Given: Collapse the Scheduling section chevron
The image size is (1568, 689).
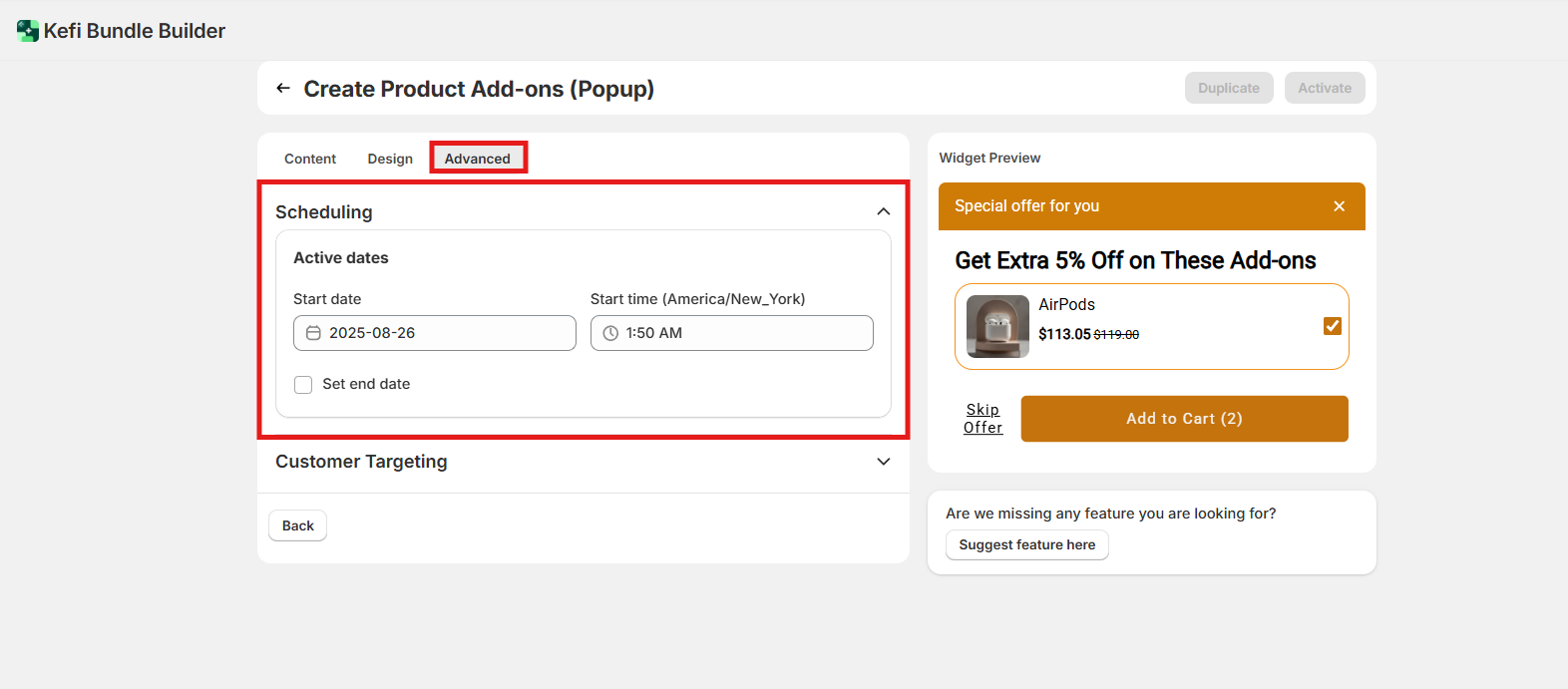Looking at the screenshot, I should (883, 211).
